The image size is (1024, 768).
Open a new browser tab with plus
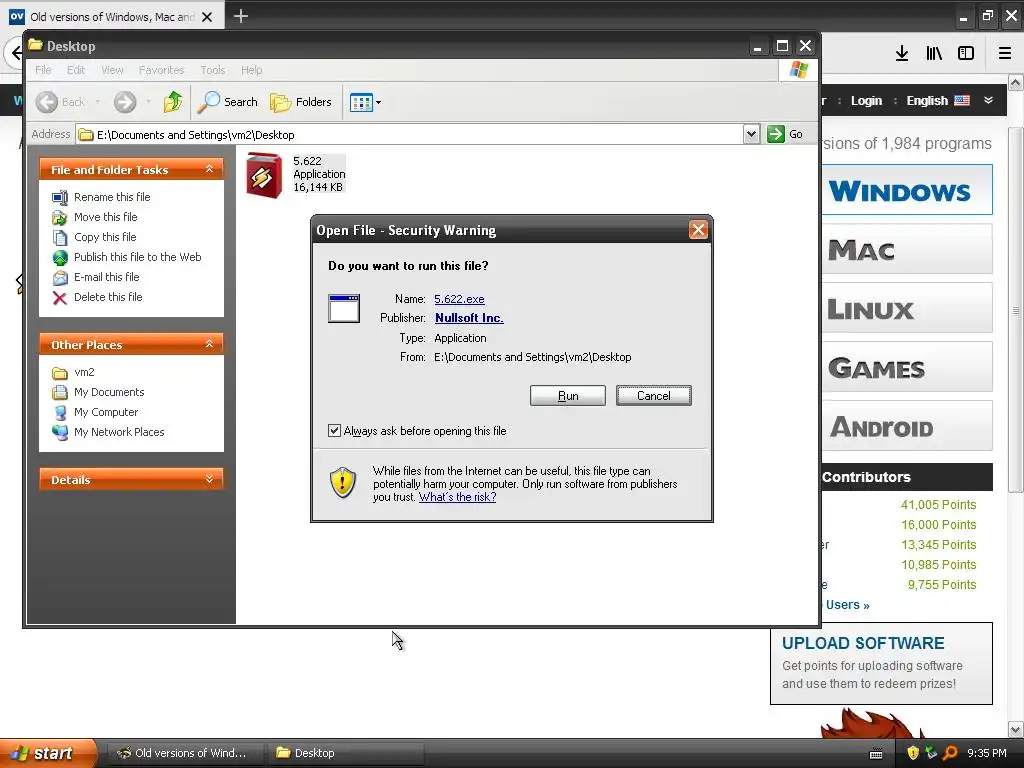[241, 16]
